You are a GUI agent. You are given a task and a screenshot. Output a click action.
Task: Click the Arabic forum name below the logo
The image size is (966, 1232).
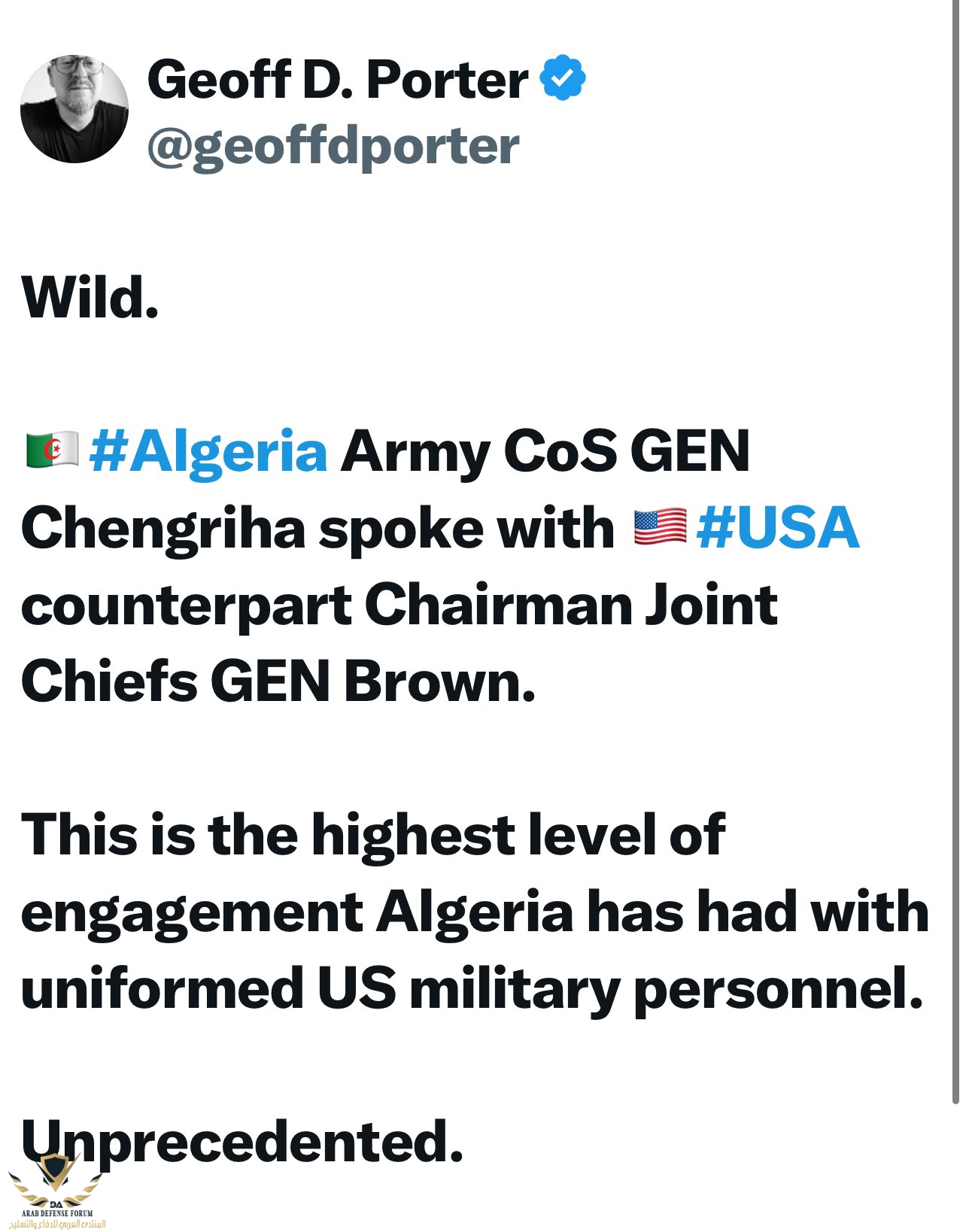[57, 1224]
